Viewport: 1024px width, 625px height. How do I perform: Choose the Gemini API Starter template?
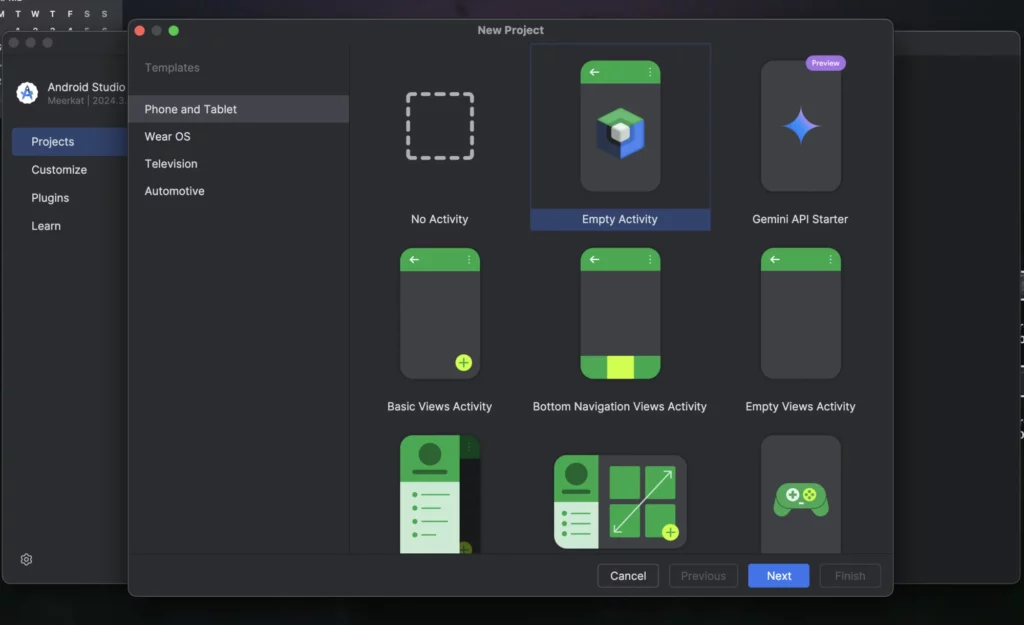[x=800, y=126]
